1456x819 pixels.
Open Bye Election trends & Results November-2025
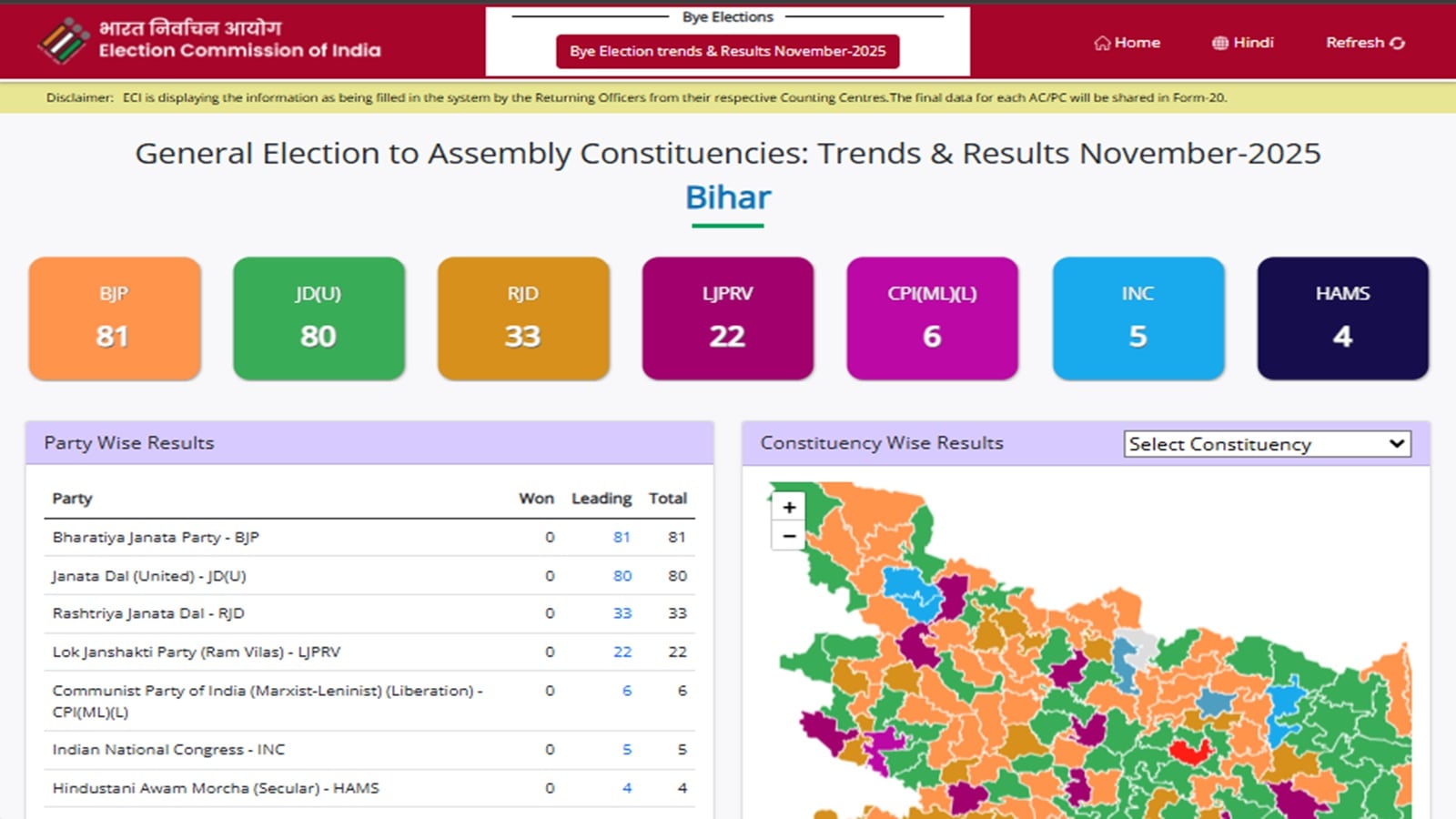point(727,51)
